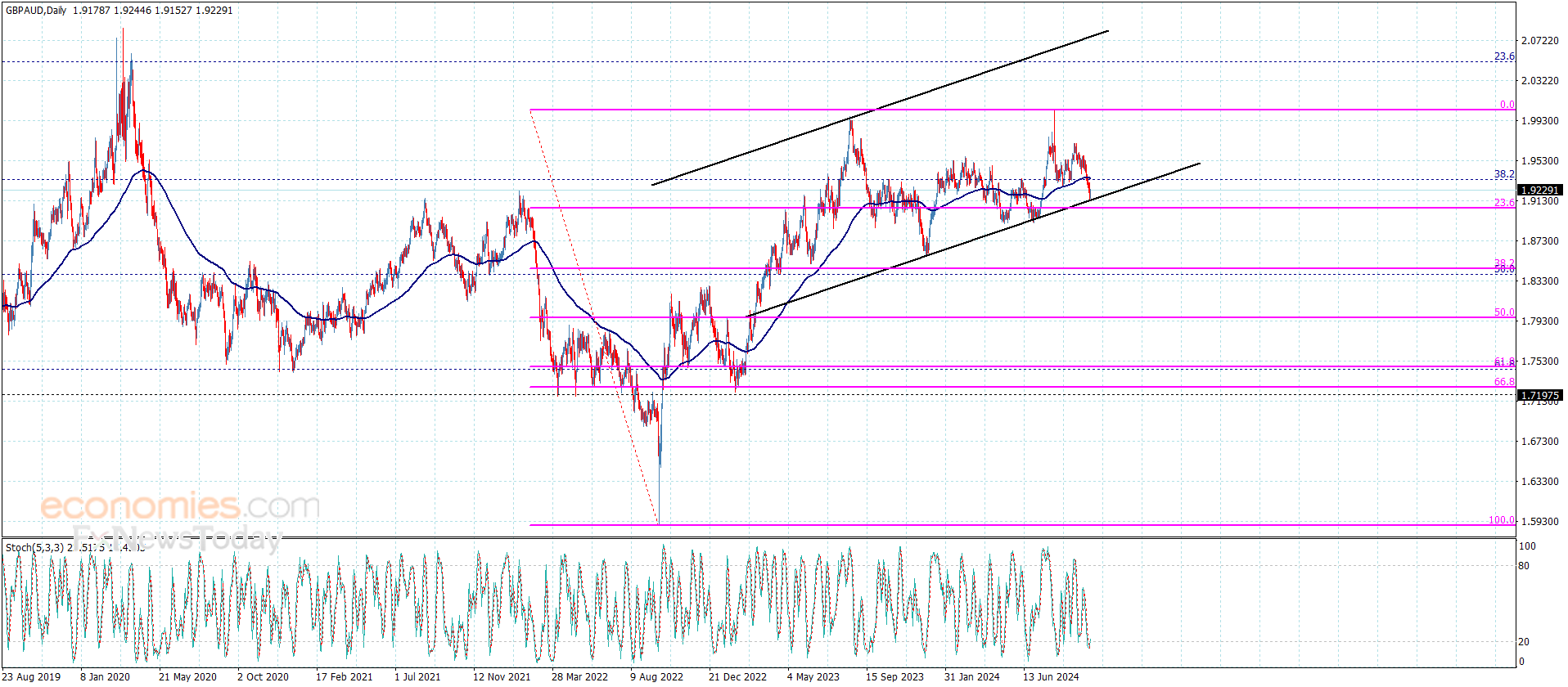Click the 1.83300 price axis label
Viewport: 1568px width, 687px height.
[x=1539, y=281]
